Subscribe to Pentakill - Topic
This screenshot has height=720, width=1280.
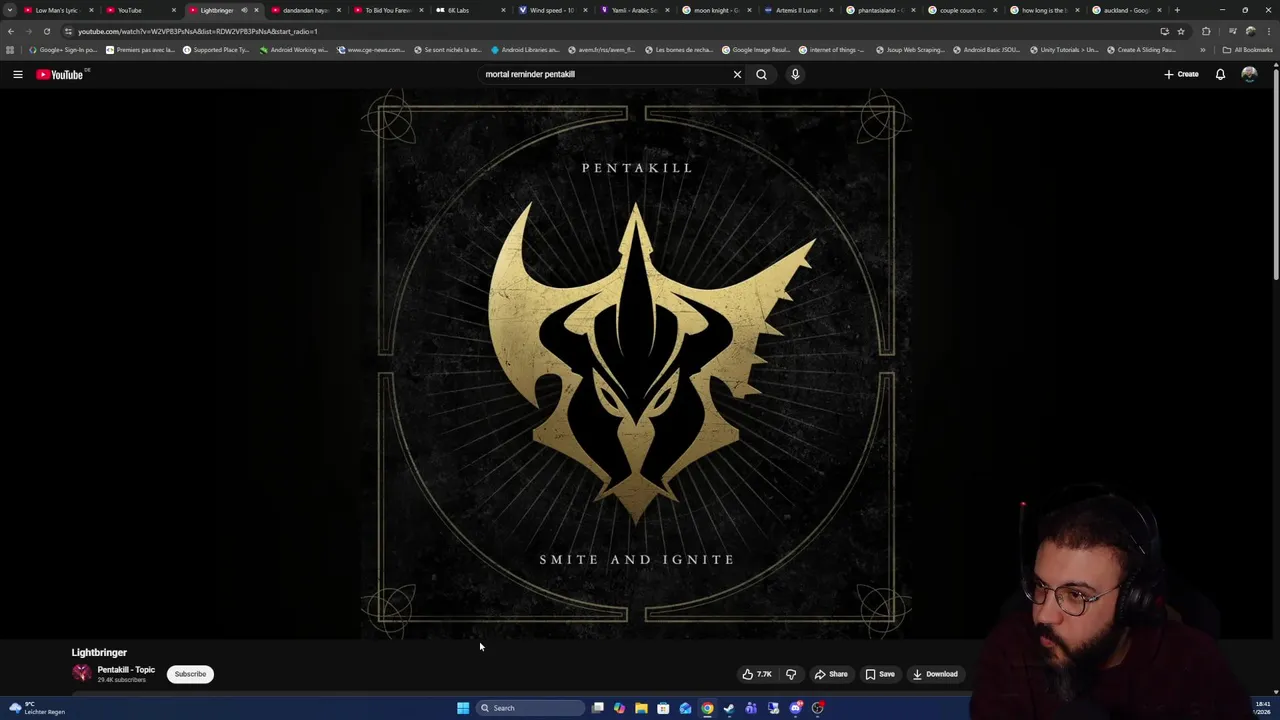(x=190, y=674)
